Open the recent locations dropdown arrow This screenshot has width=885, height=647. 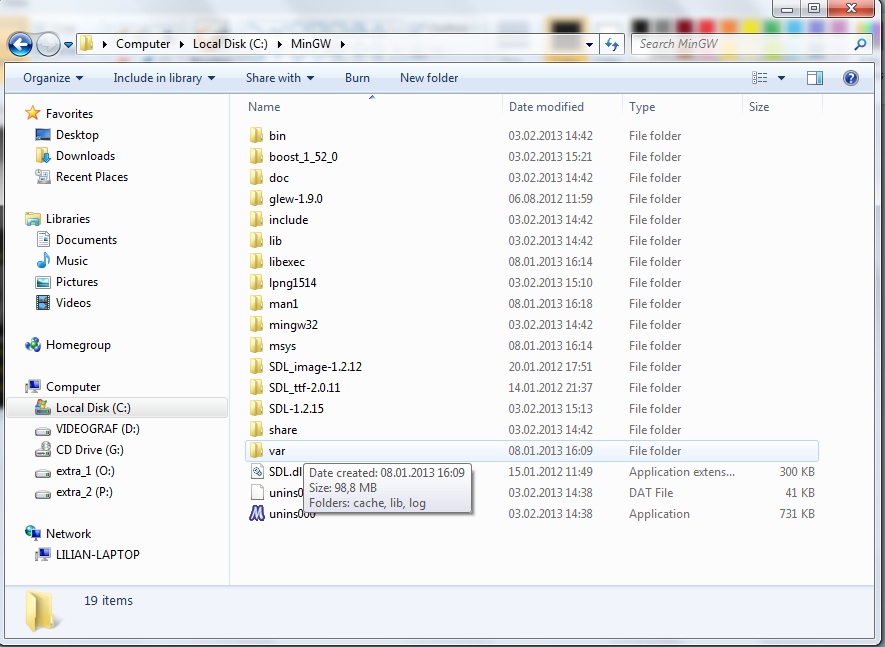coord(68,44)
